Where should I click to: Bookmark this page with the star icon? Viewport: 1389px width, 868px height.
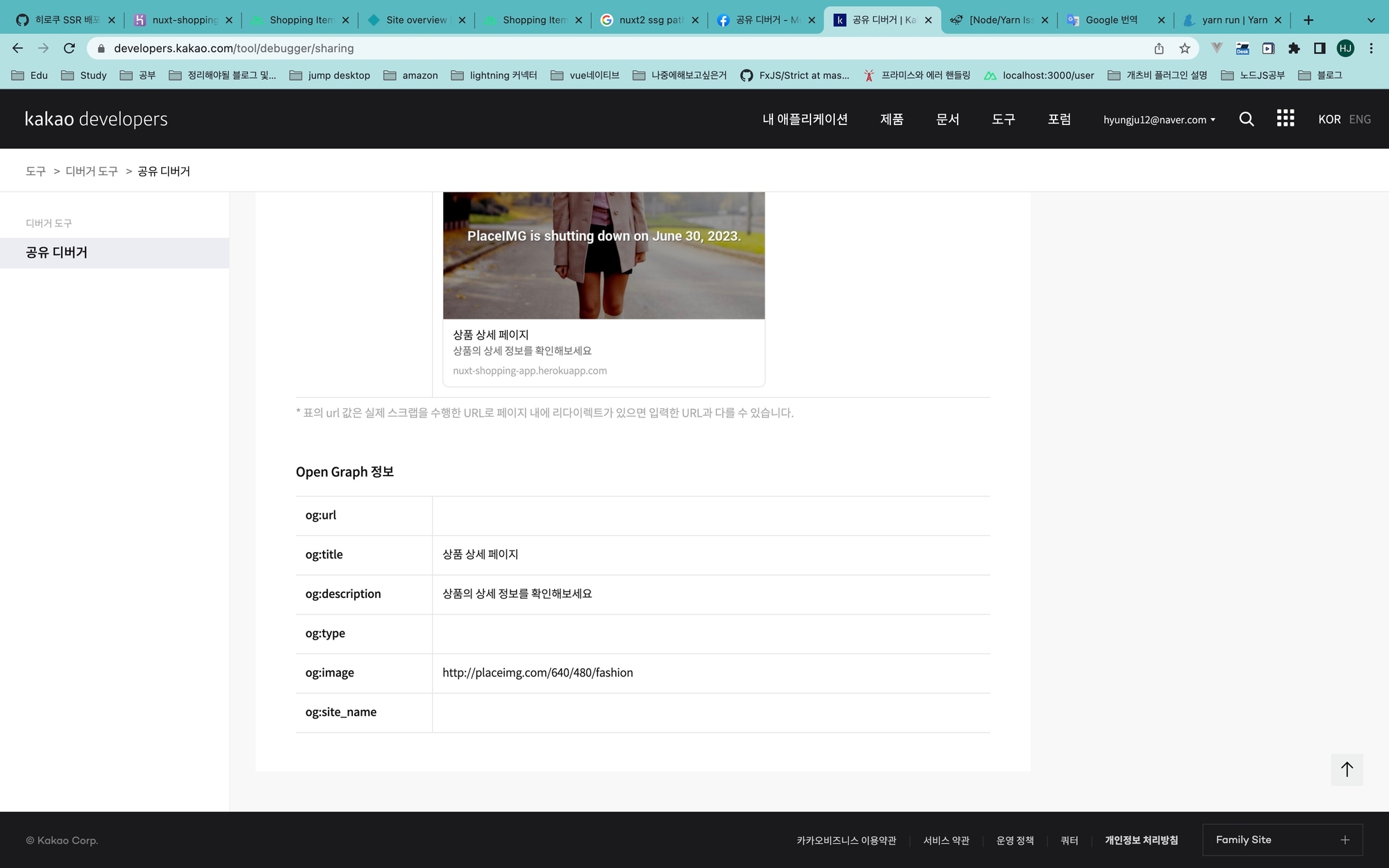1185,48
